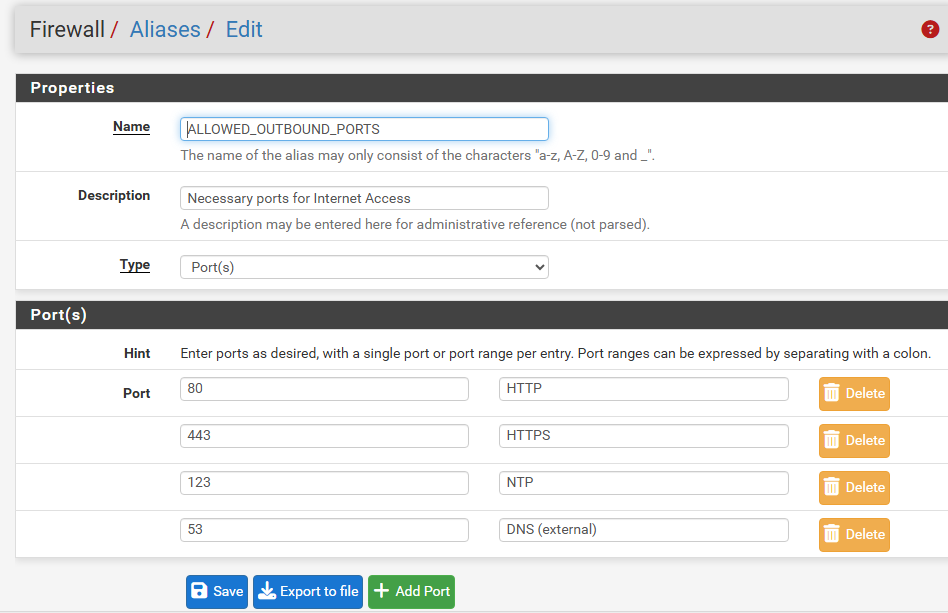Delete the NTP port 123 entry
The width and height of the screenshot is (948, 613).
[x=854, y=488]
